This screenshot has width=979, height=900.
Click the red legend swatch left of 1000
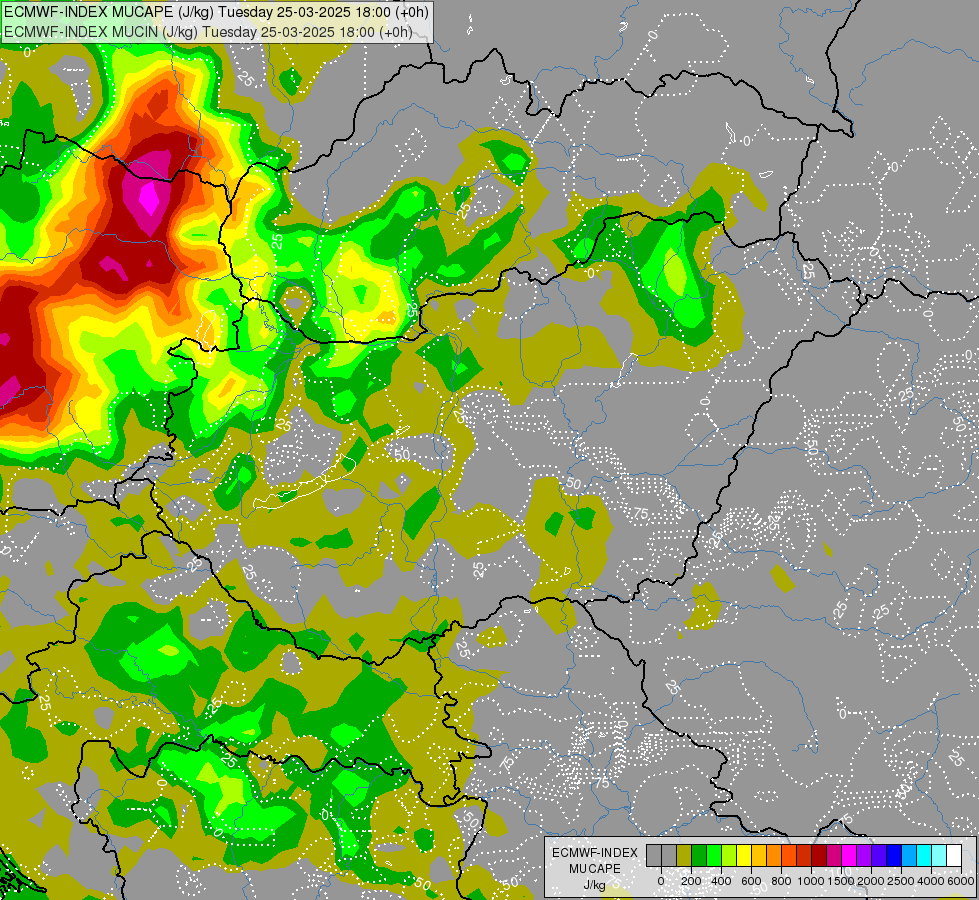(x=804, y=855)
